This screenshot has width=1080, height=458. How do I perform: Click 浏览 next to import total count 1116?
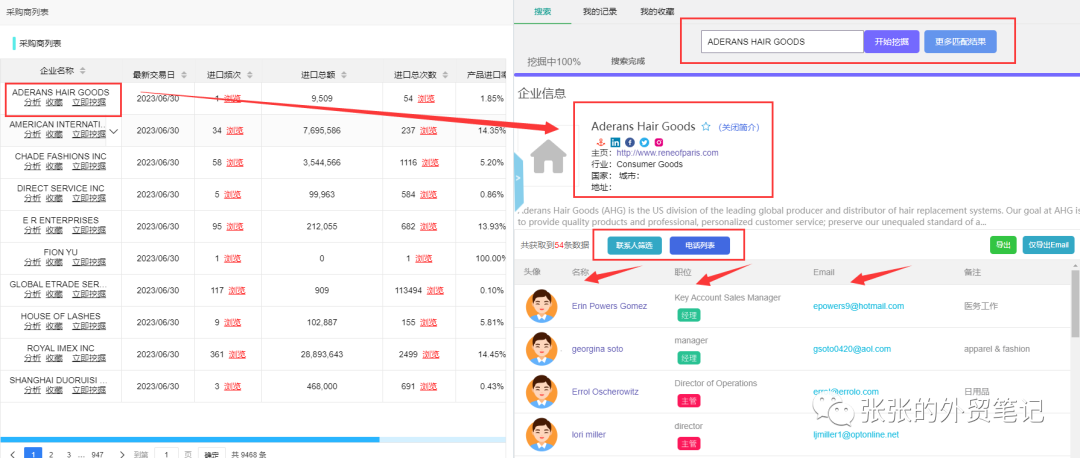430,163
